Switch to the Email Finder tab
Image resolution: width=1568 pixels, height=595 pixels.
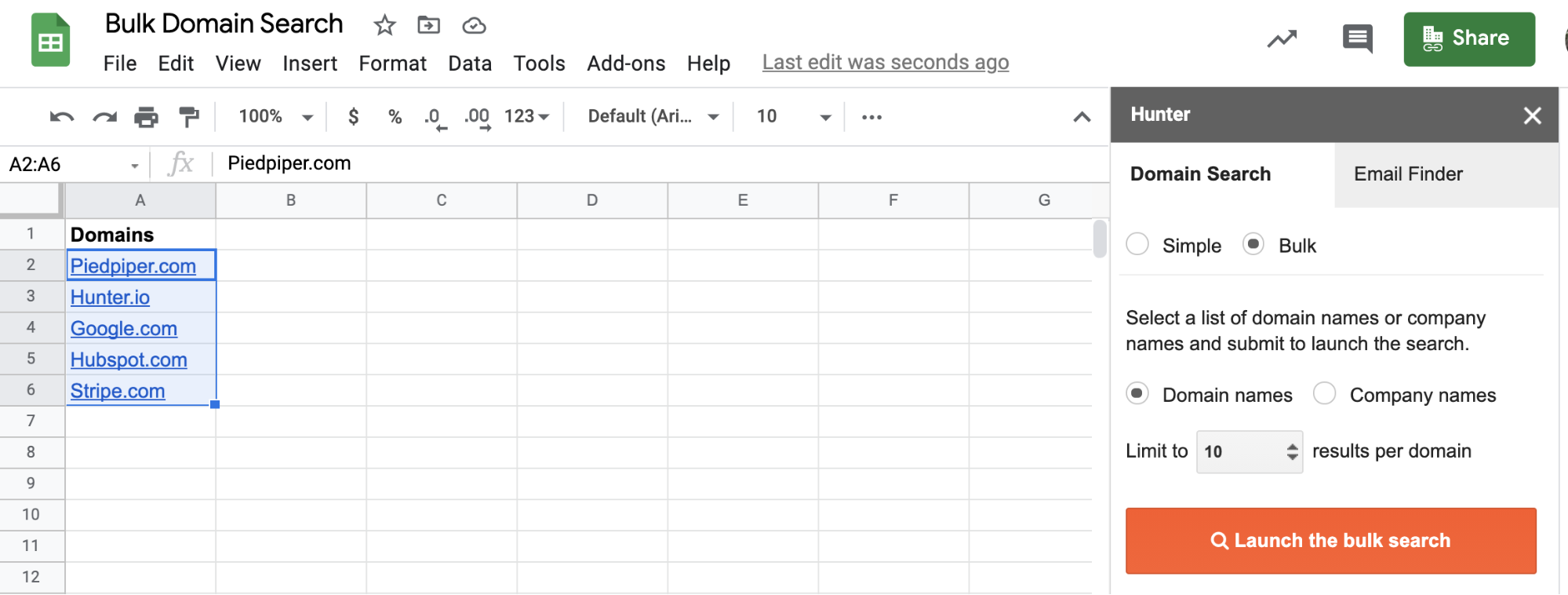pos(1446,174)
